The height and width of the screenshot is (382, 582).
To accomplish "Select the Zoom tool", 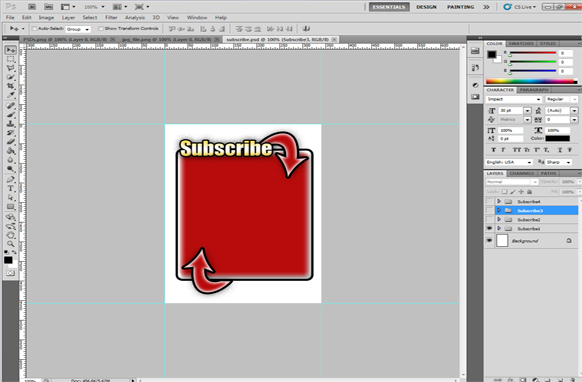I will [10, 244].
